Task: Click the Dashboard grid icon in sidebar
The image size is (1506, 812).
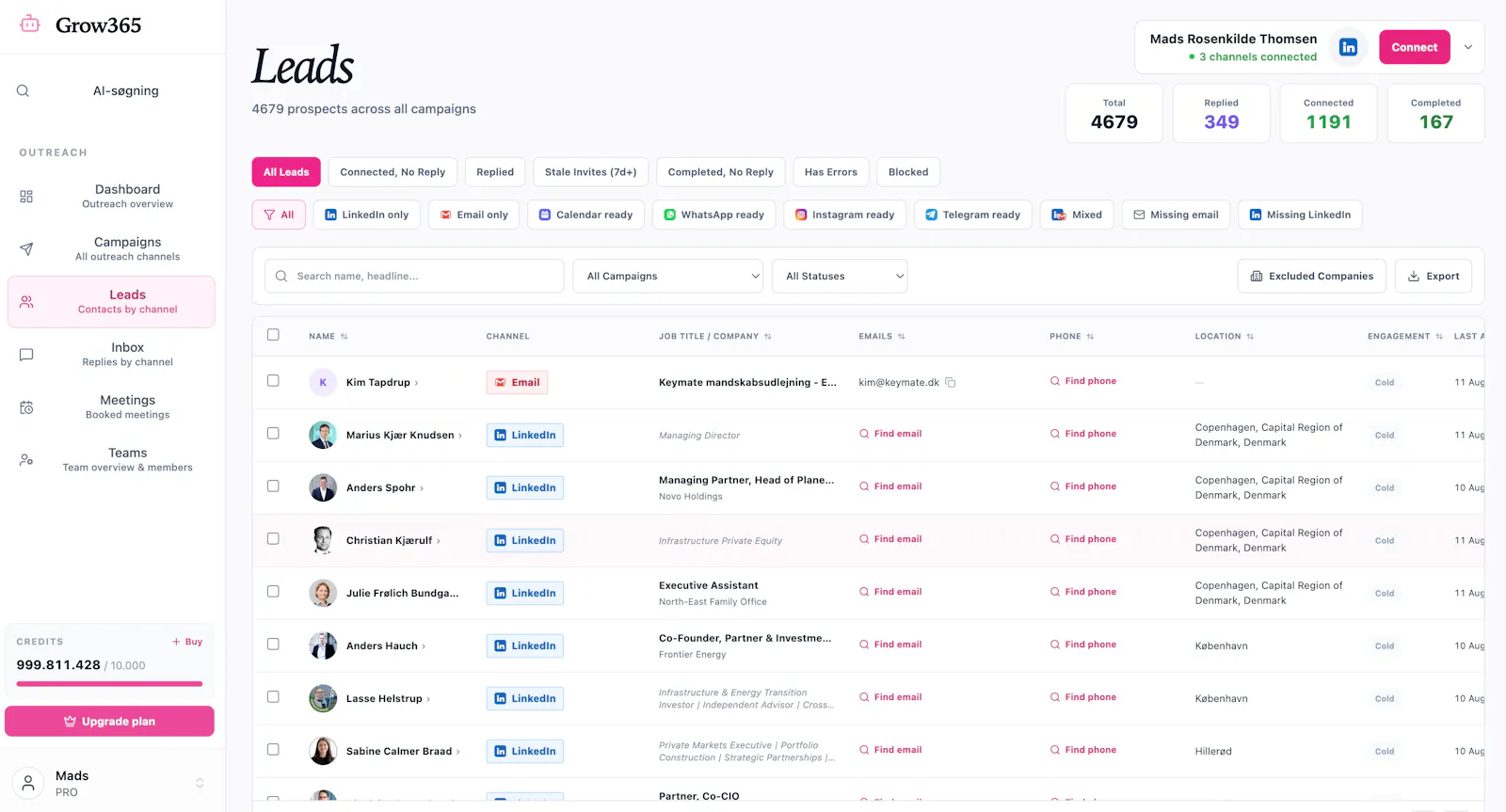Action: tap(26, 197)
